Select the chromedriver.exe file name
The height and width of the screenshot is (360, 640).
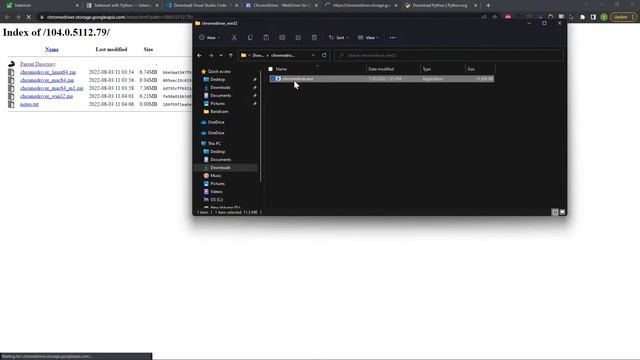(x=298, y=79)
